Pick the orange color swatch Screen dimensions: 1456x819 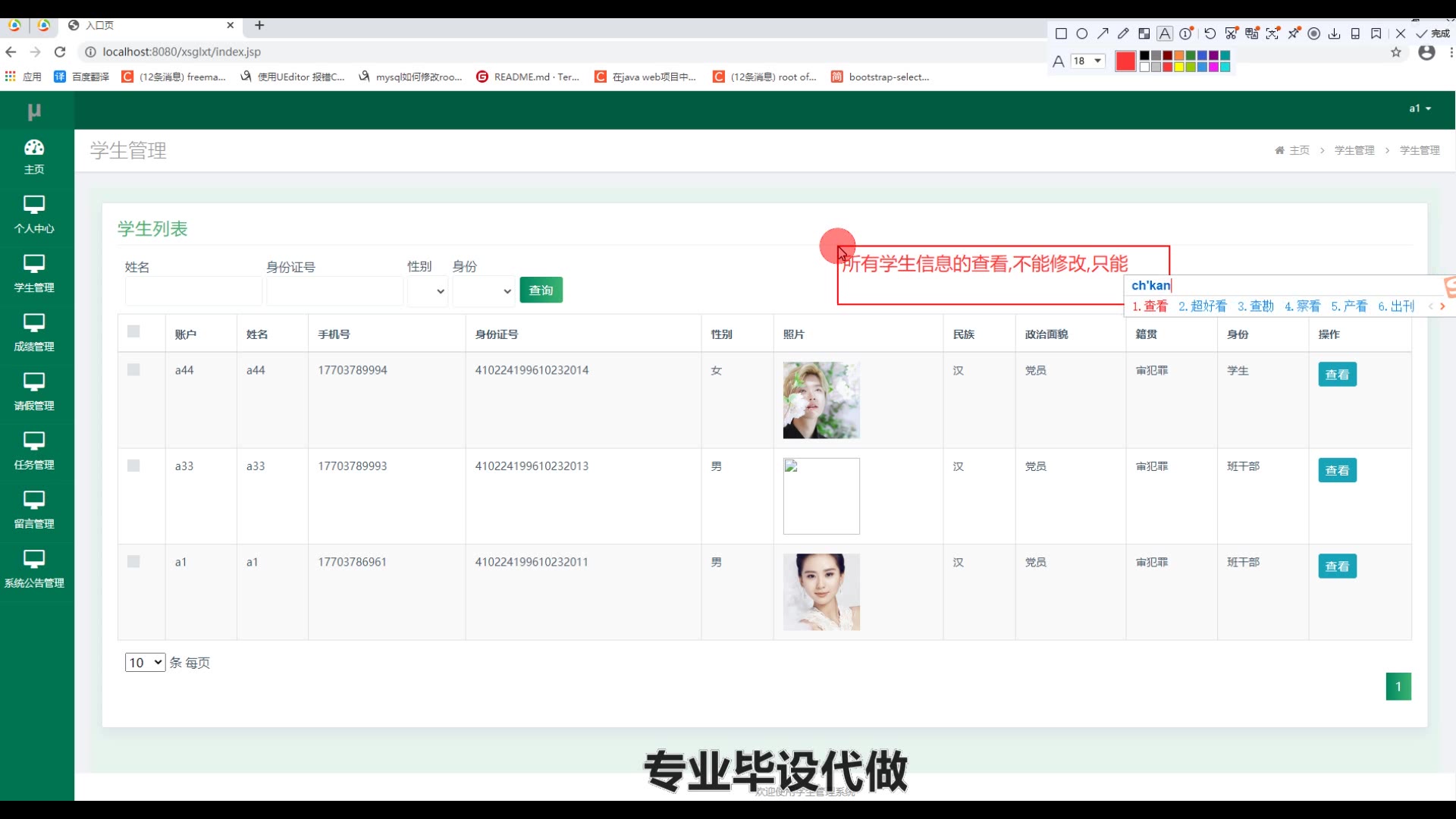1179,55
